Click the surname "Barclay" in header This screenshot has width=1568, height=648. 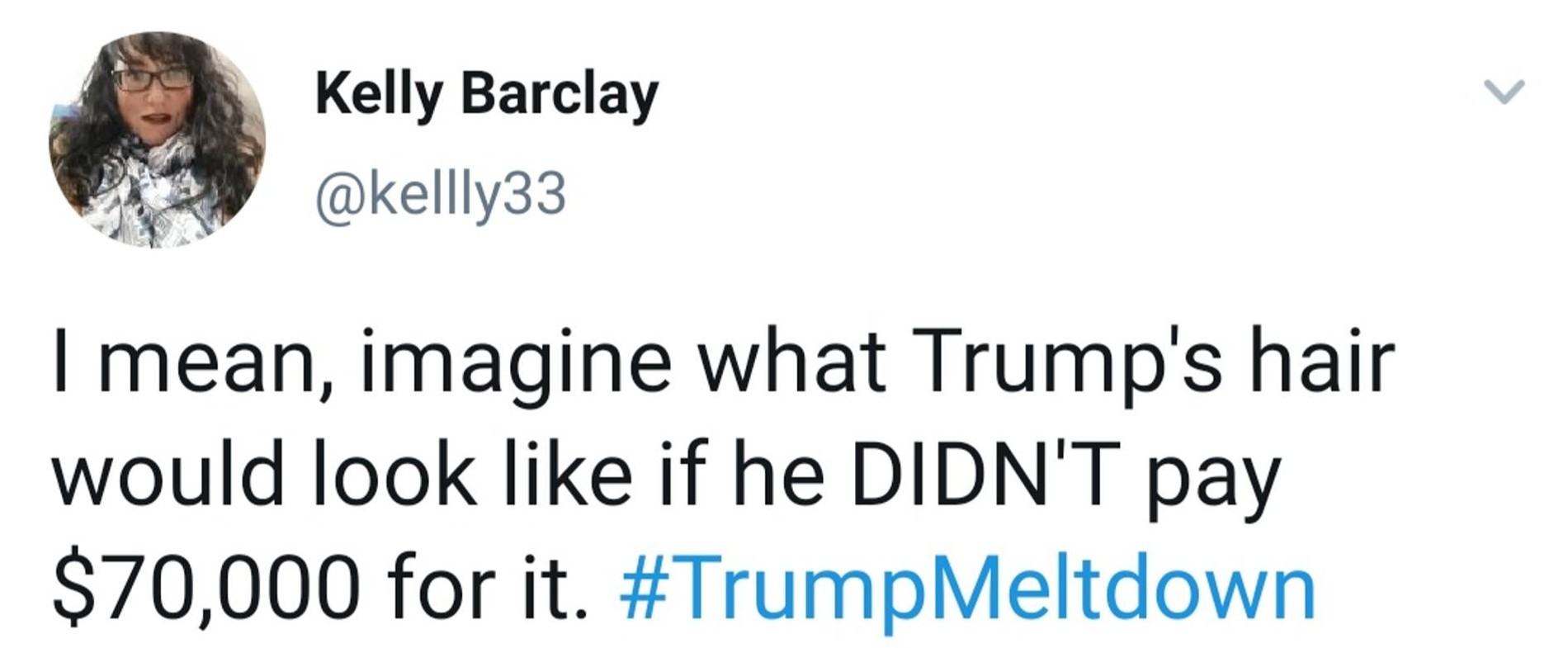click(x=560, y=95)
